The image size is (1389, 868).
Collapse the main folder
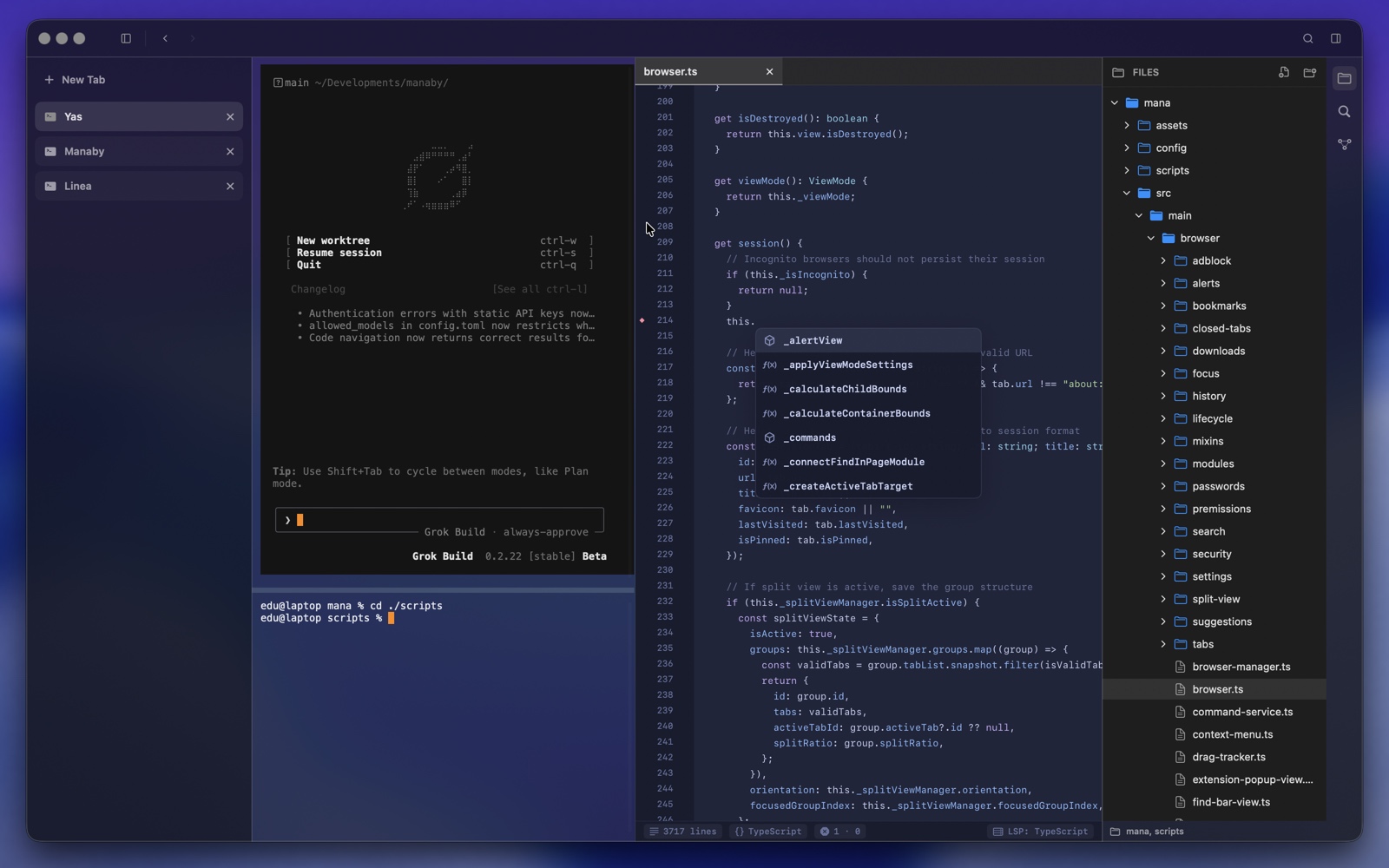coord(1139,215)
